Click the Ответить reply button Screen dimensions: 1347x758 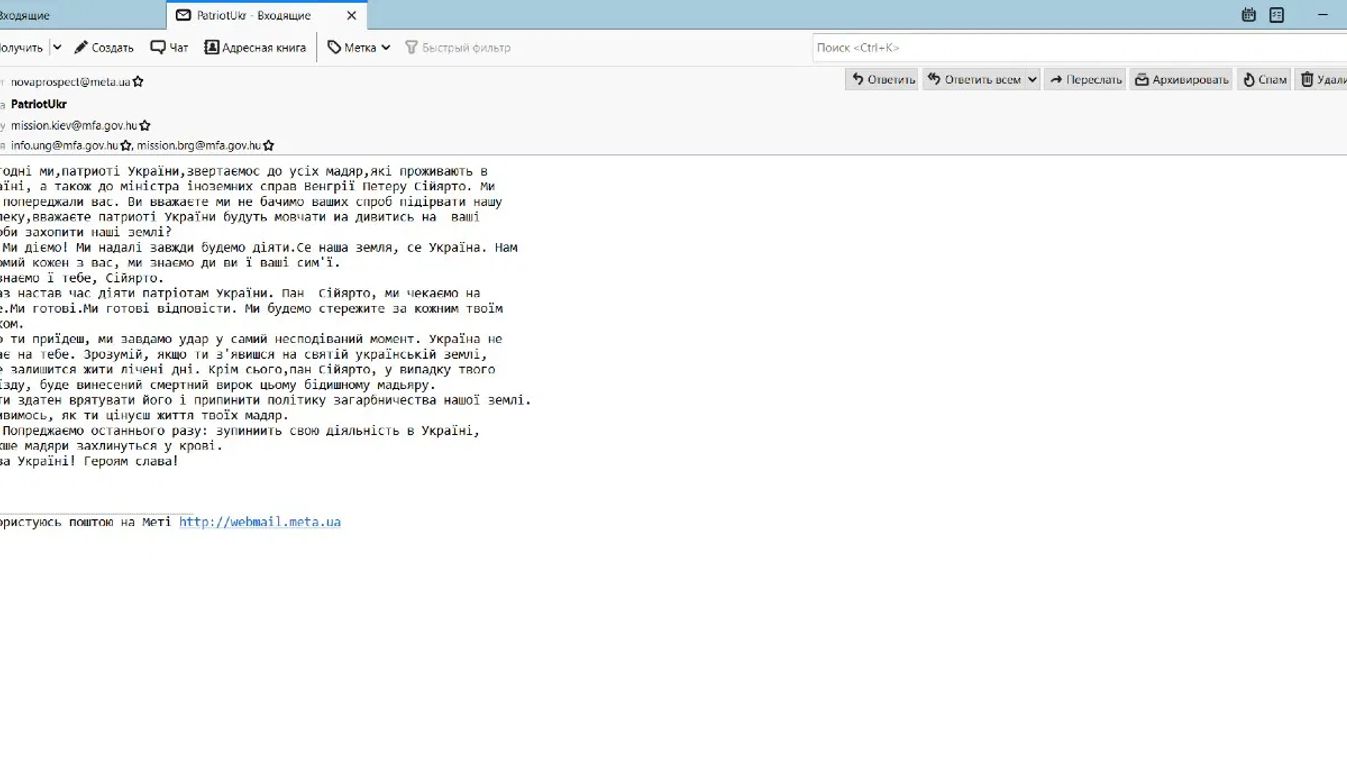882,80
